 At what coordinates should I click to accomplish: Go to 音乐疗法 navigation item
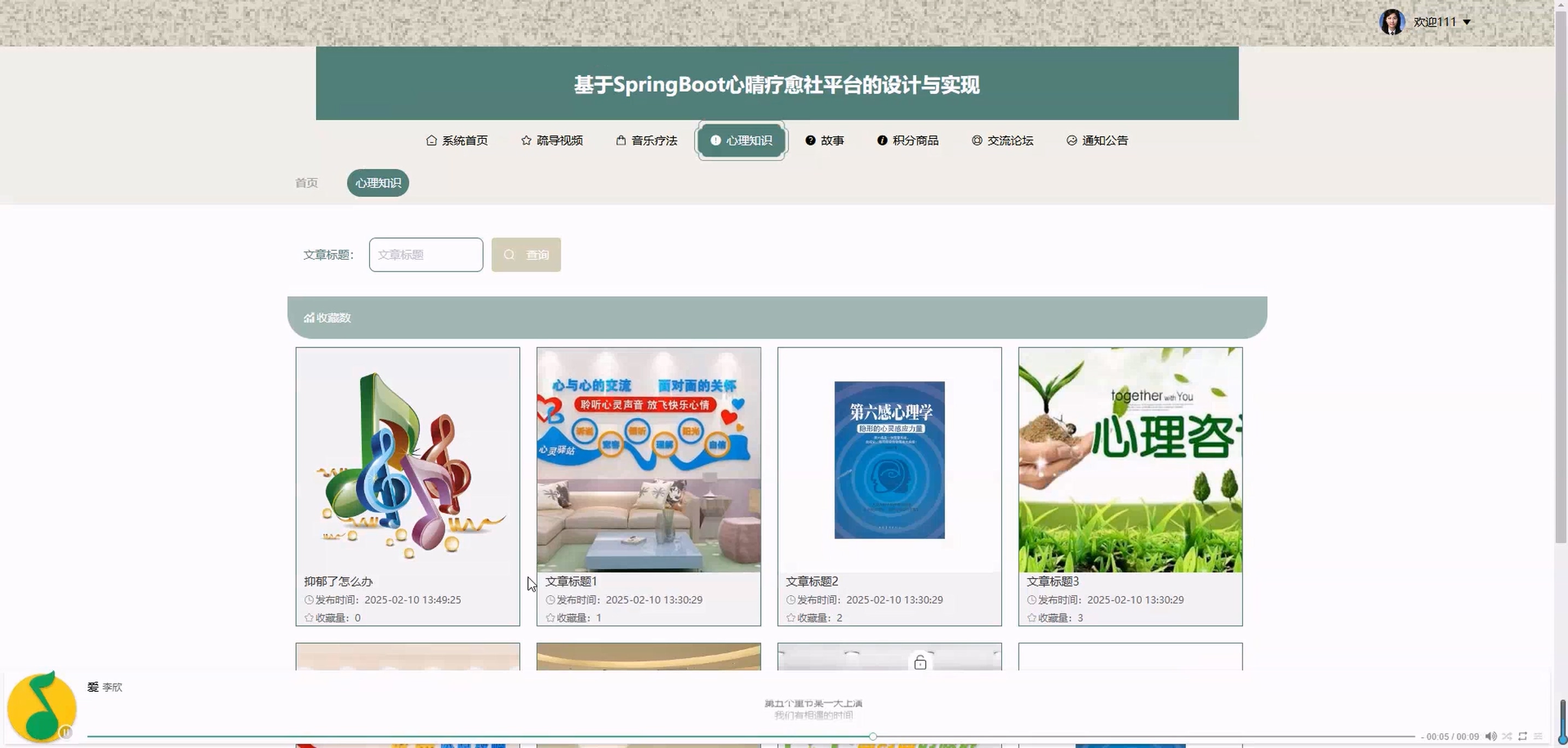[x=646, y=141]
